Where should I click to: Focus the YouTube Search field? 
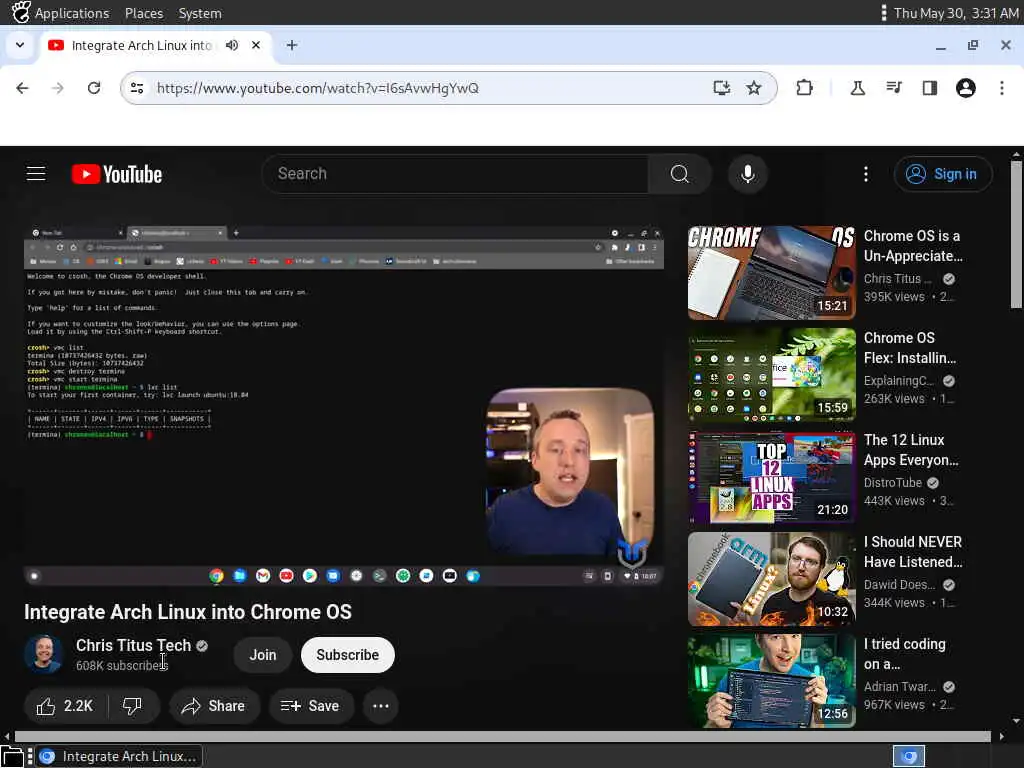tap(456, 174)
